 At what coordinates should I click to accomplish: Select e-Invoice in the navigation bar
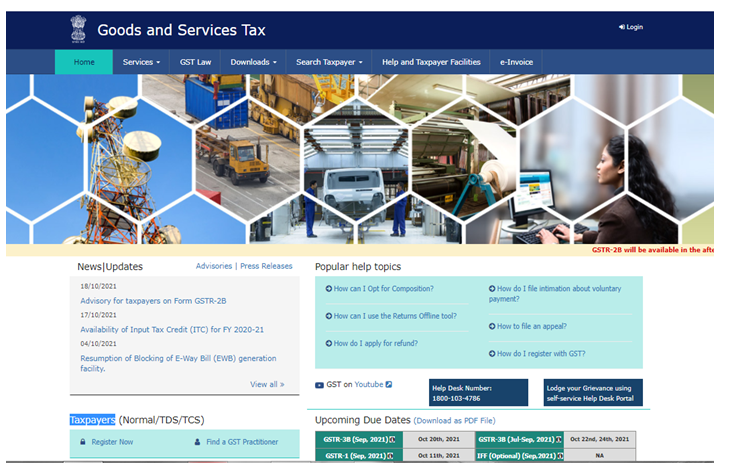(x=518, y=62)
